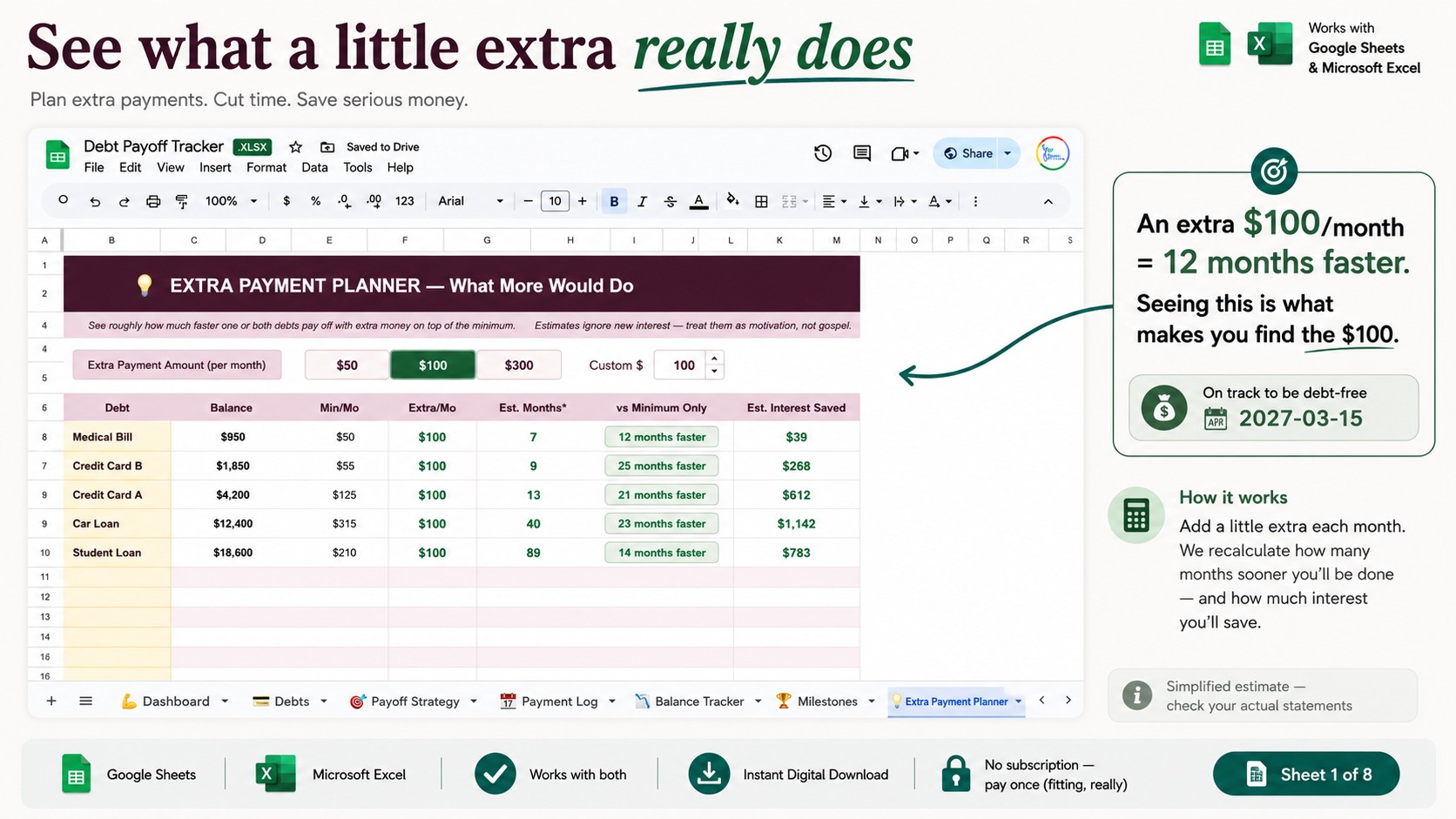
Task: Switch to the Payoff Strategy tab
Action: click(414, 701)
